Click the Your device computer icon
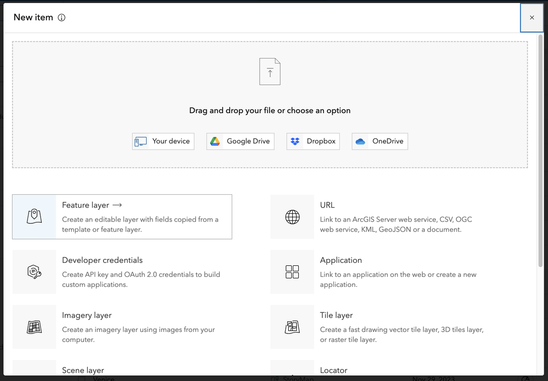The image size is (548, 381). (x=140, y=142)
